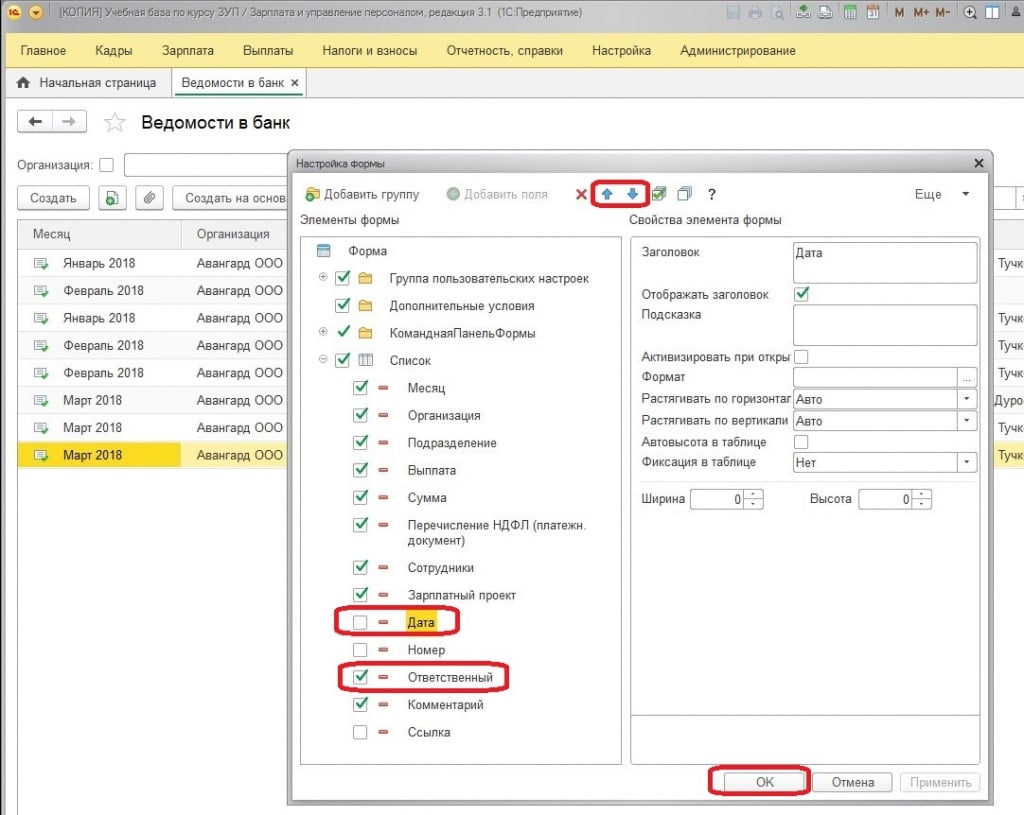Screen dimensions: 1024x815
Task: Toggle the Автовысота в таблице checkbox
Action: (x=801, y=441)
